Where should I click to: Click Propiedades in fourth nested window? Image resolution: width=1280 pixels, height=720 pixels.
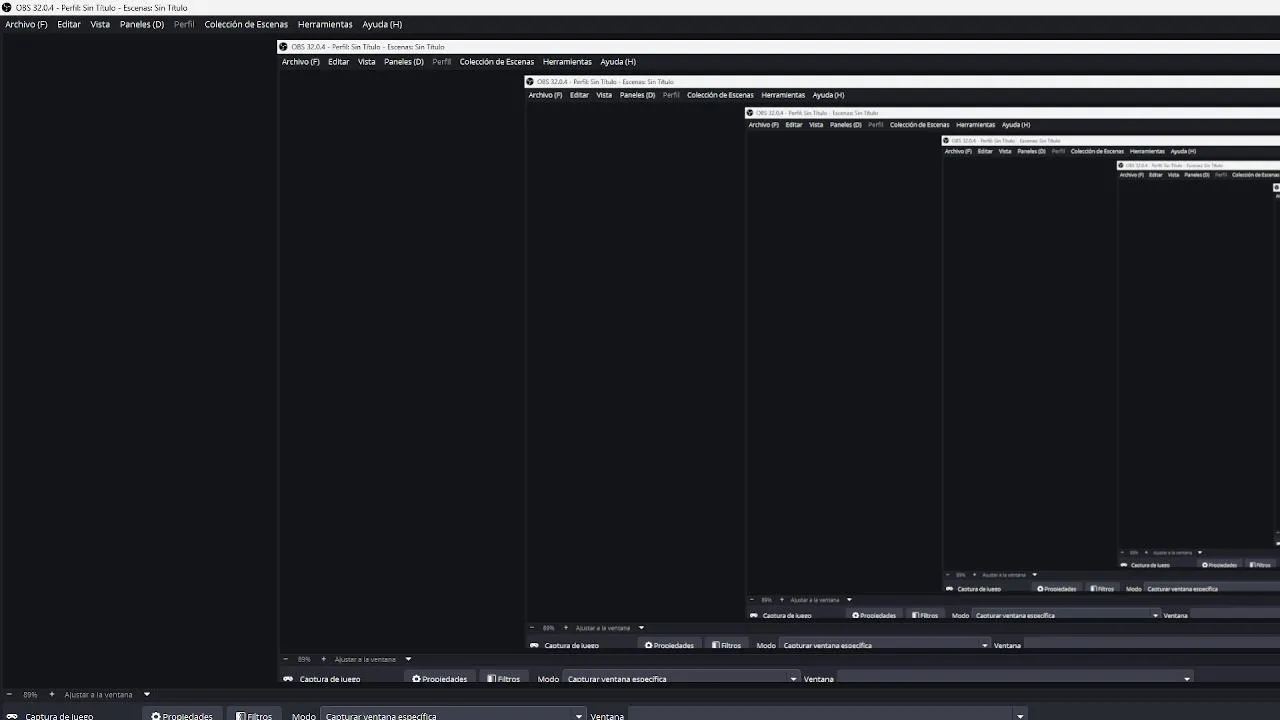pos(1056,589)
